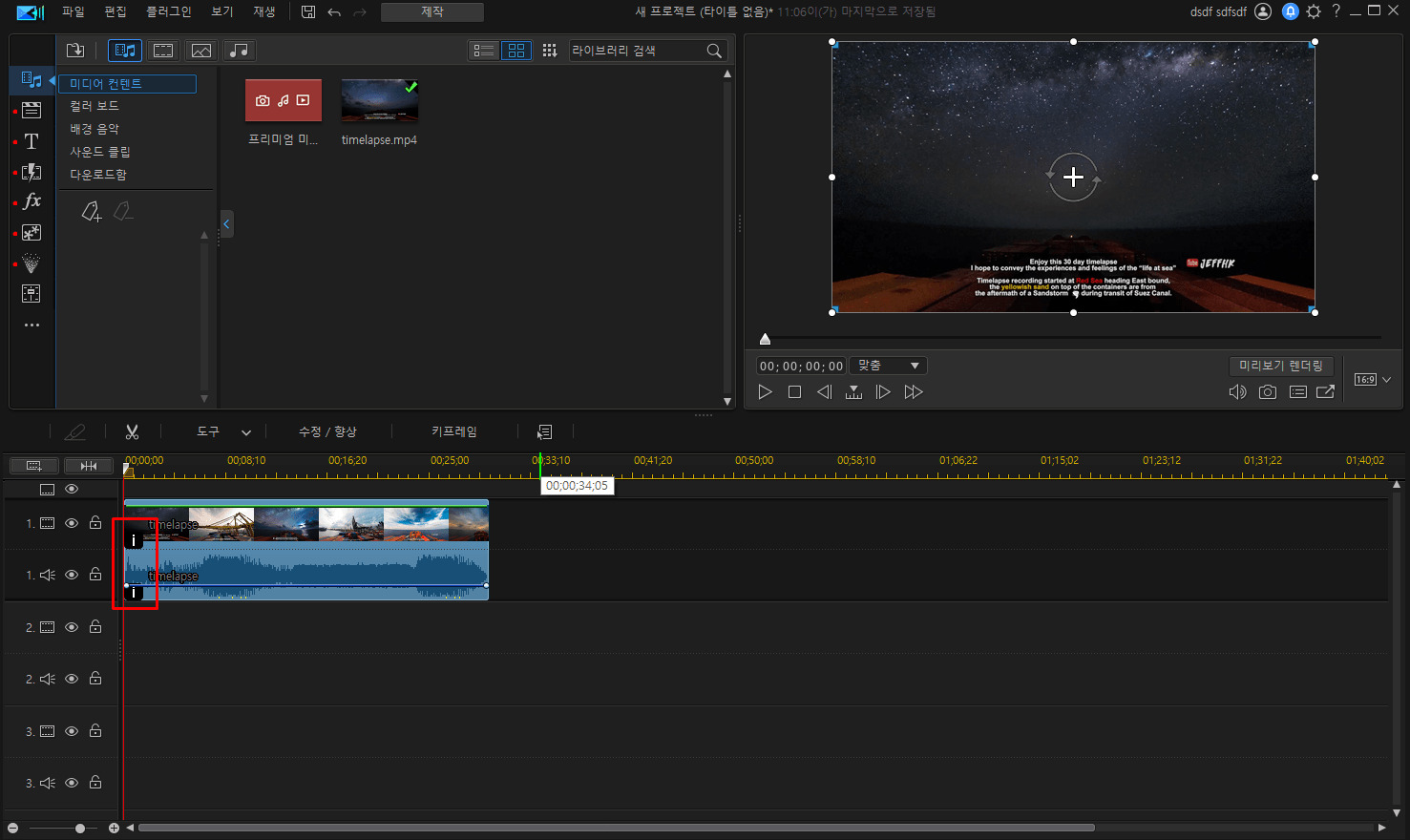Open the 파일 menu
The width and height of the screenshot is (1410, 840).
pyautogui.click(x=73, y=11)
